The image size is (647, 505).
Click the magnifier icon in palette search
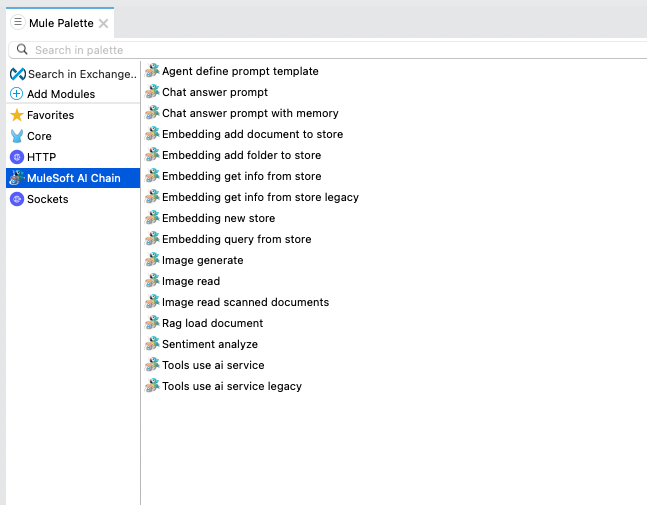click(x=22, y=50)
